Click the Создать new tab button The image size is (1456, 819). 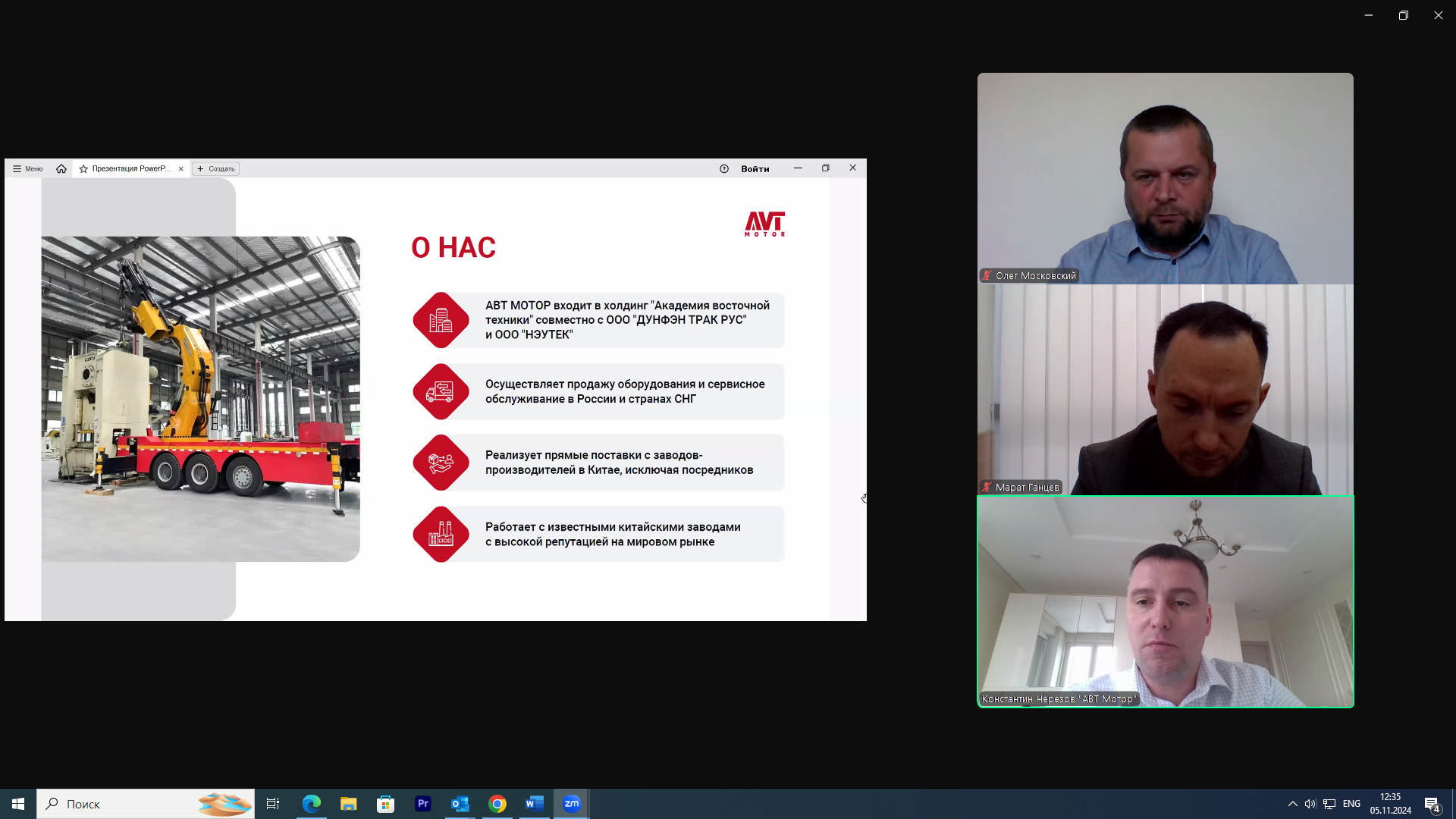pos(216,168)
